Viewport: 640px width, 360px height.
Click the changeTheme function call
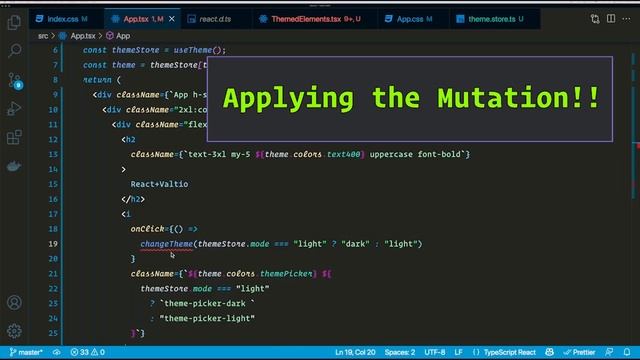[x=167, y=244]
